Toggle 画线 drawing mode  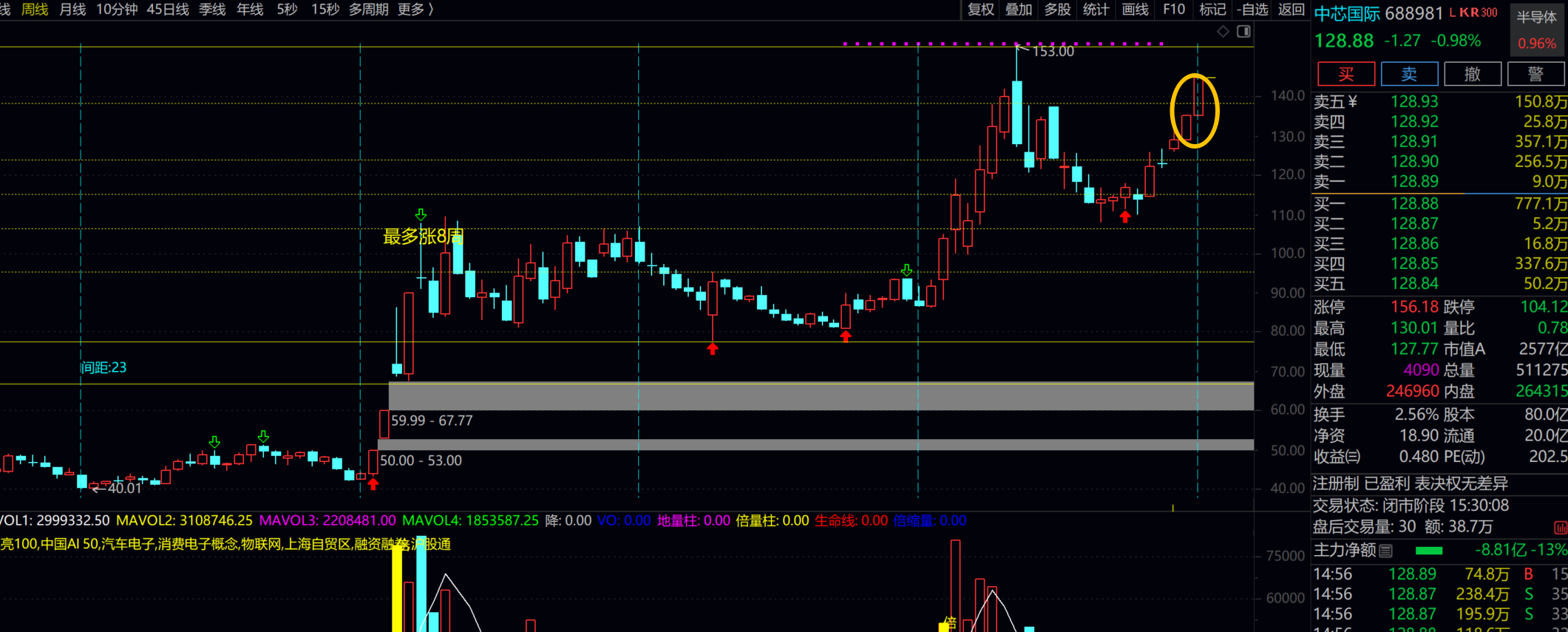1135,10
